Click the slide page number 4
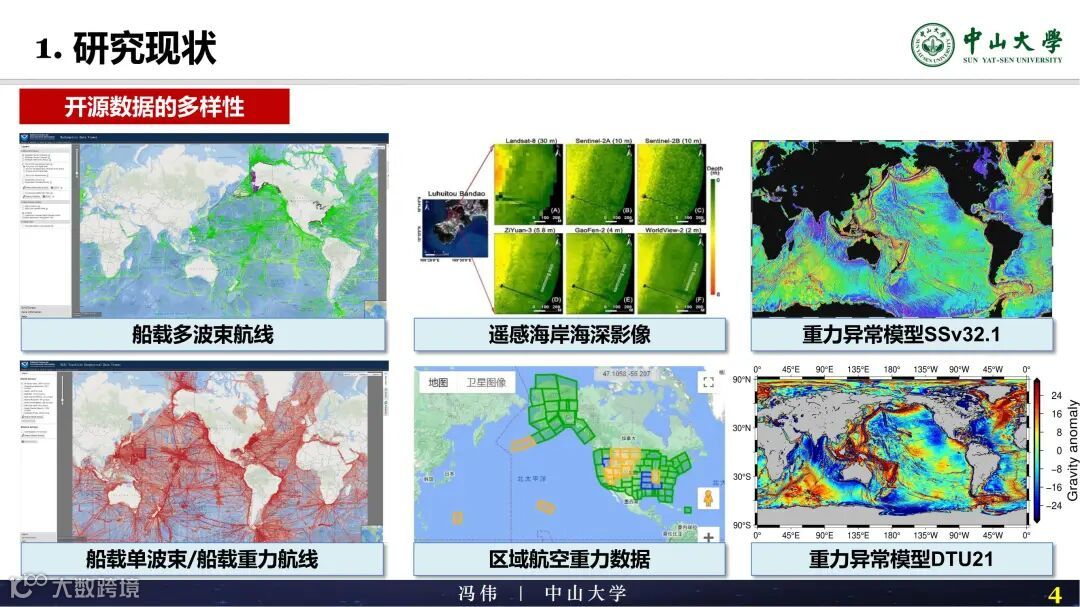Viewport: 1080px width, 607px height. [1054, 595]
